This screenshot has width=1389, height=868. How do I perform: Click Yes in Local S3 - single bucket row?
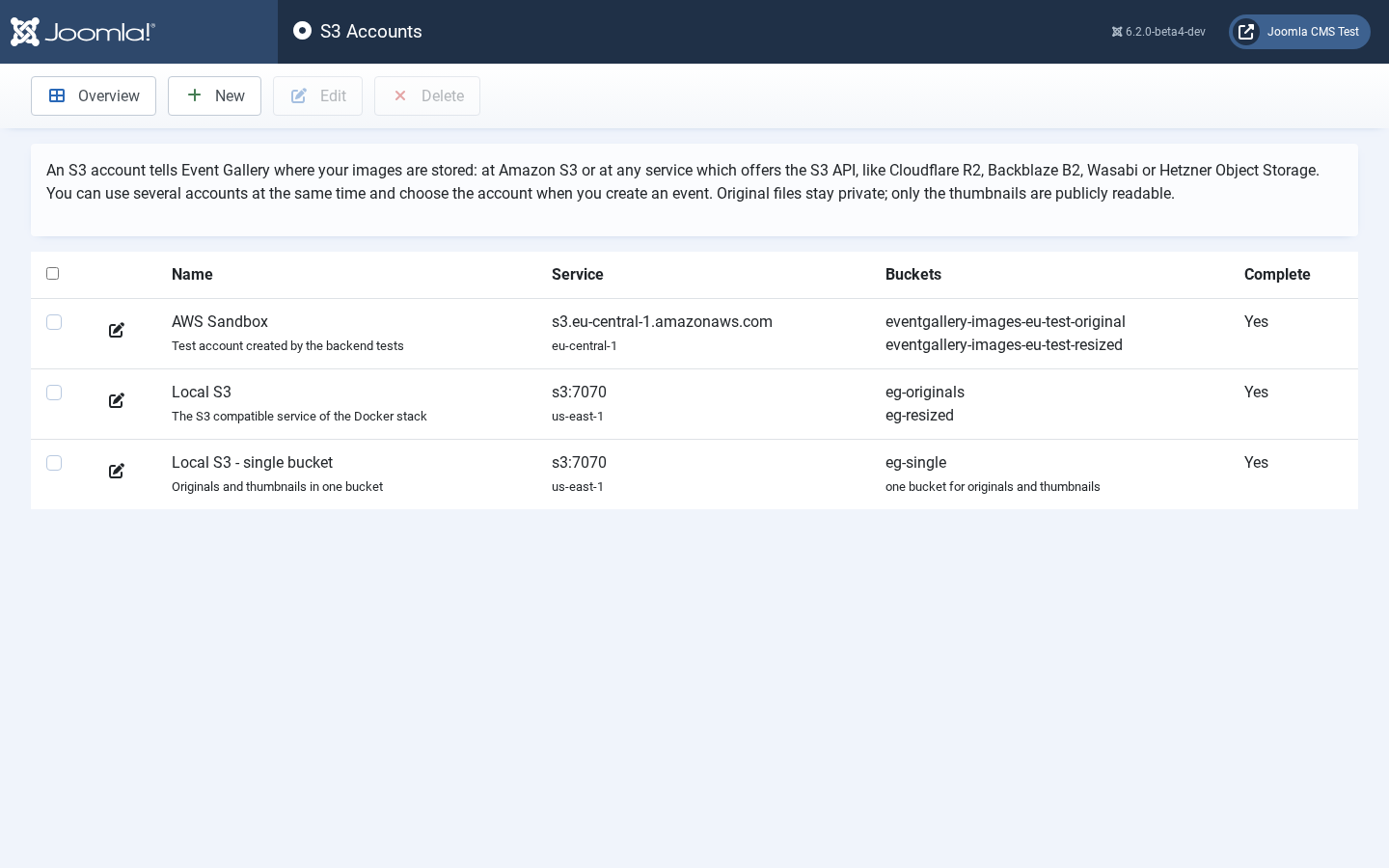1256,462
